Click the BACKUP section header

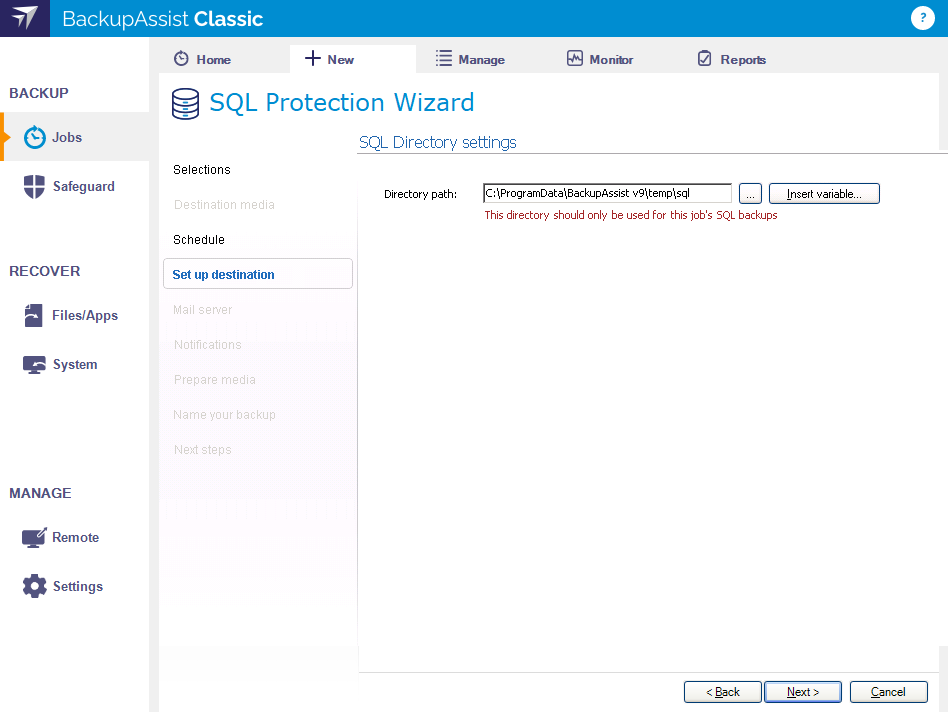click(x=39, y=93)
